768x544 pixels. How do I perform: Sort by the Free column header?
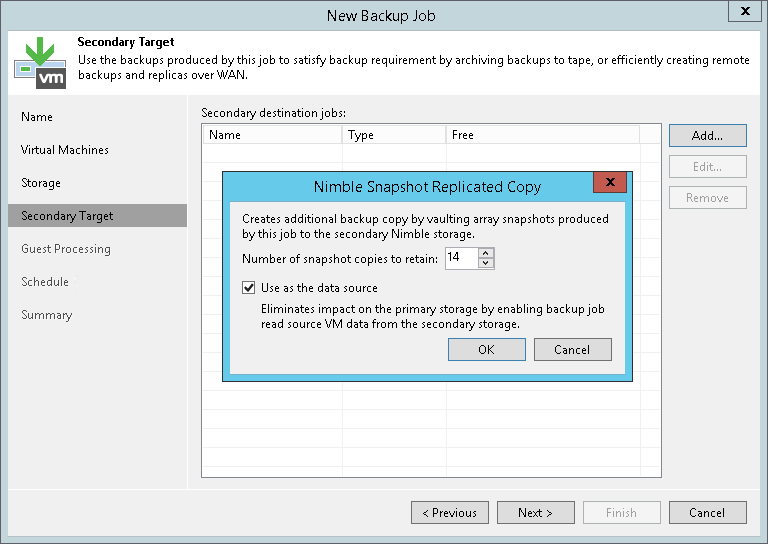[x=543, y=135]
